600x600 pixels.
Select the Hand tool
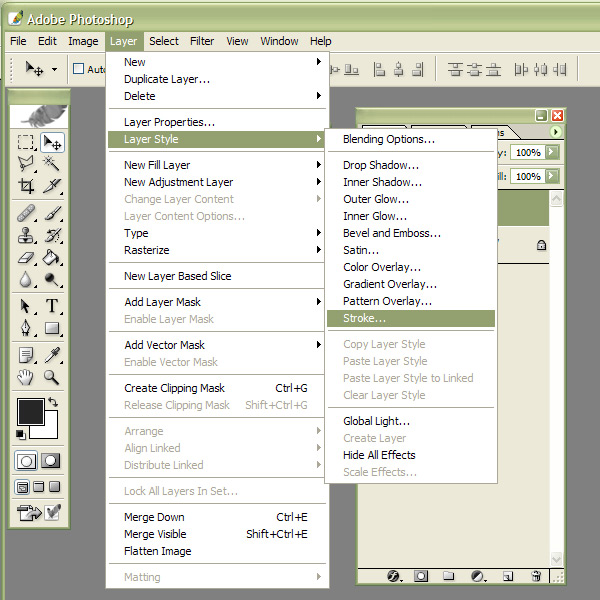click(x=26, y=377)
